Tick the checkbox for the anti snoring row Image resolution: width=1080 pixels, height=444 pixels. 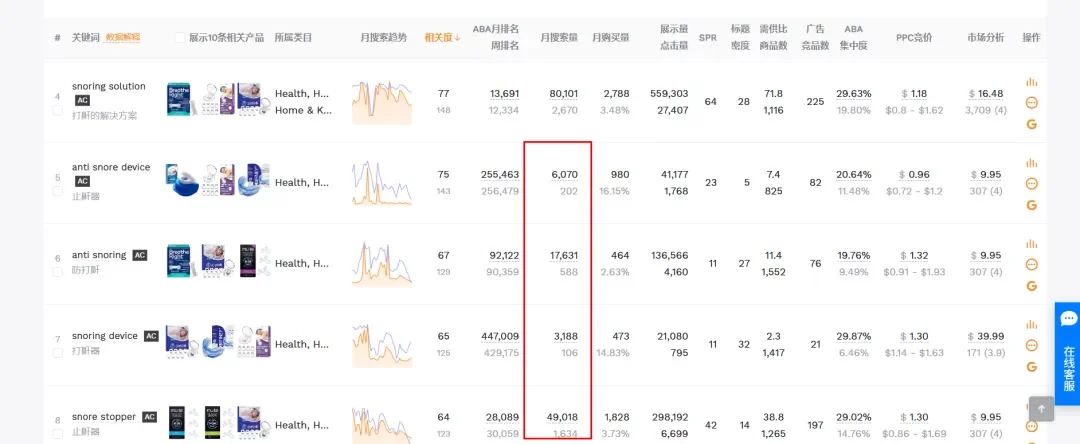pos(58,271)
